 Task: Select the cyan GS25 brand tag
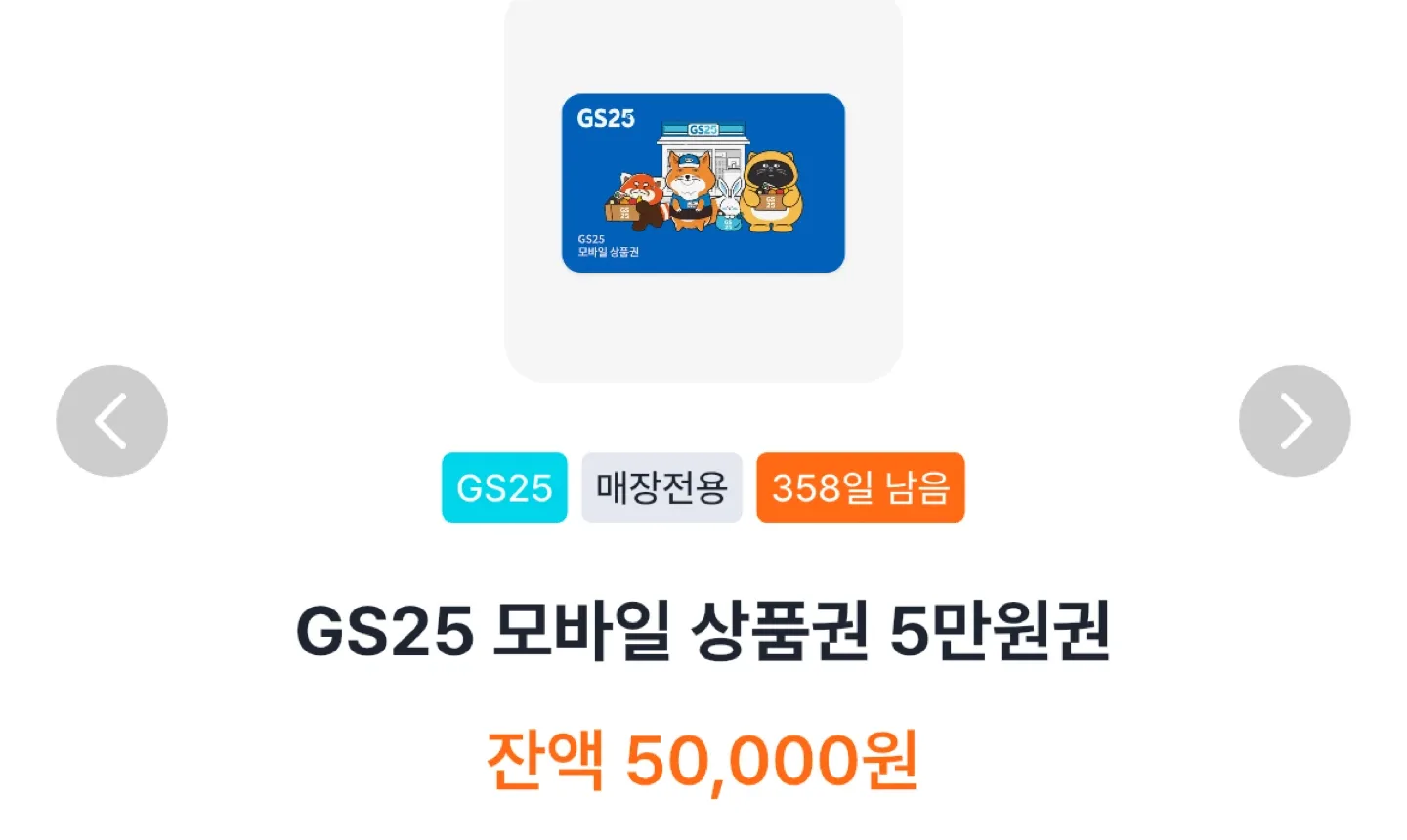point(504,487)
